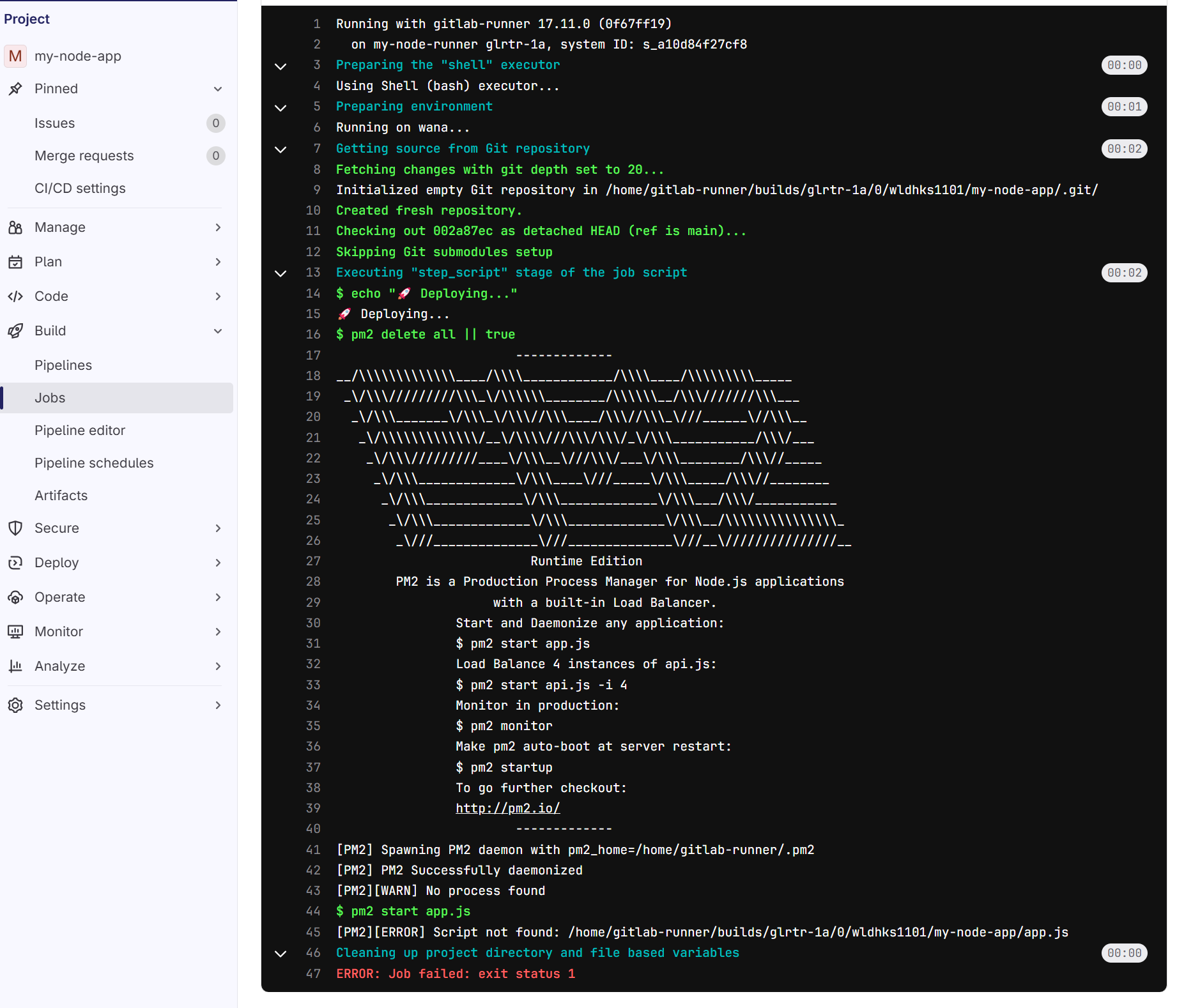Image resolution: width=1177 pixels, height=1008 pixels.
Task: Click 'Running on wana...' log line
Action: (x=403, y=127)
